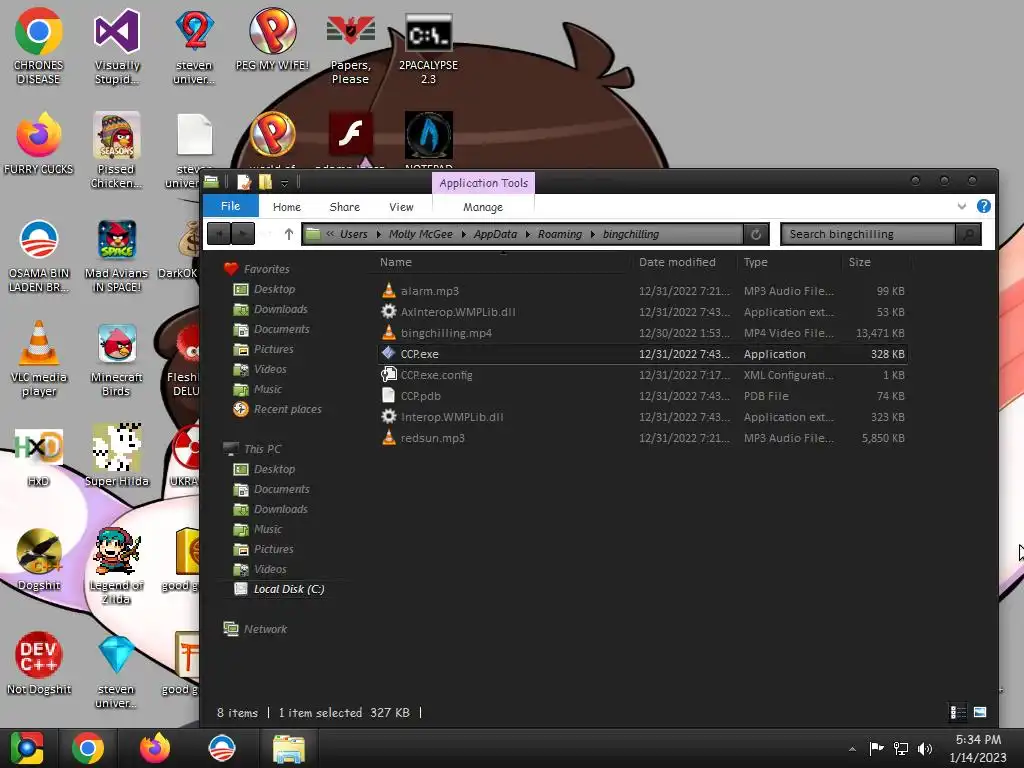
Task: Refresh the bingchilling folder
Action: point(756,234)
